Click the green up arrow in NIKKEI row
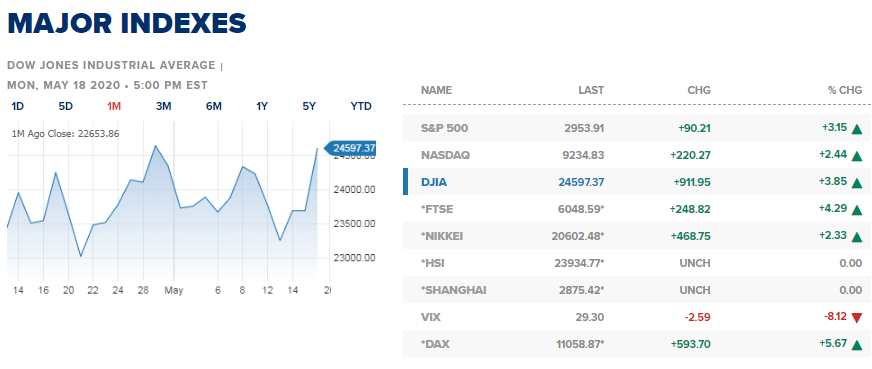Screen dimensions: 872x369 point(856,237)
